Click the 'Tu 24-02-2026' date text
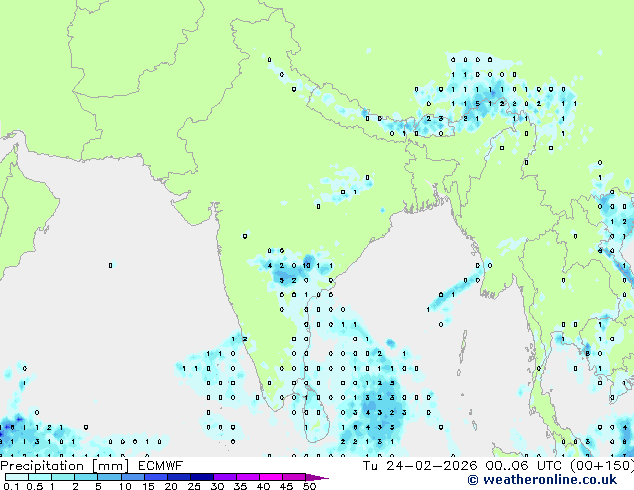 (420, 466)
